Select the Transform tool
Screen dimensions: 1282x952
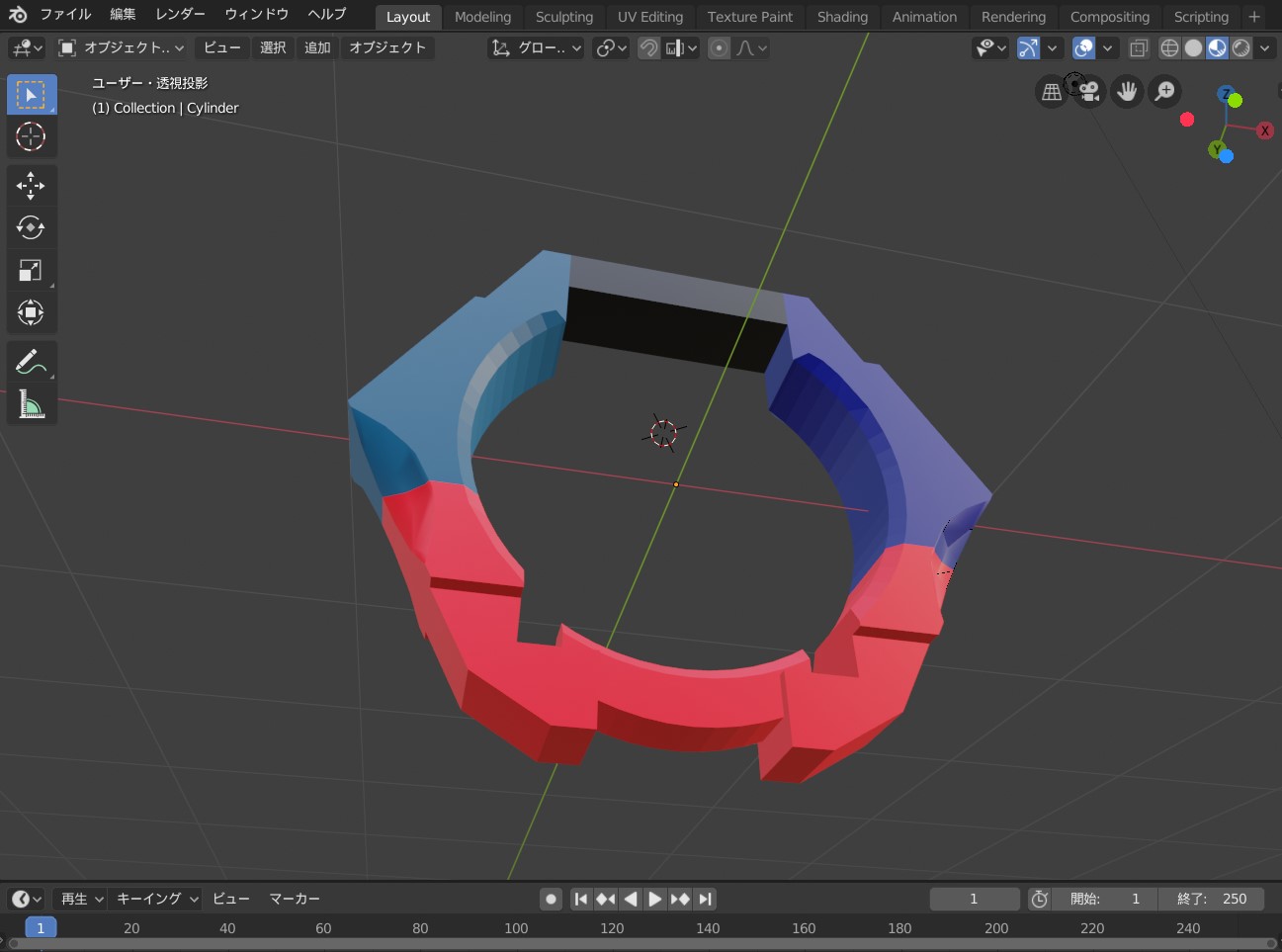(32, 312)
